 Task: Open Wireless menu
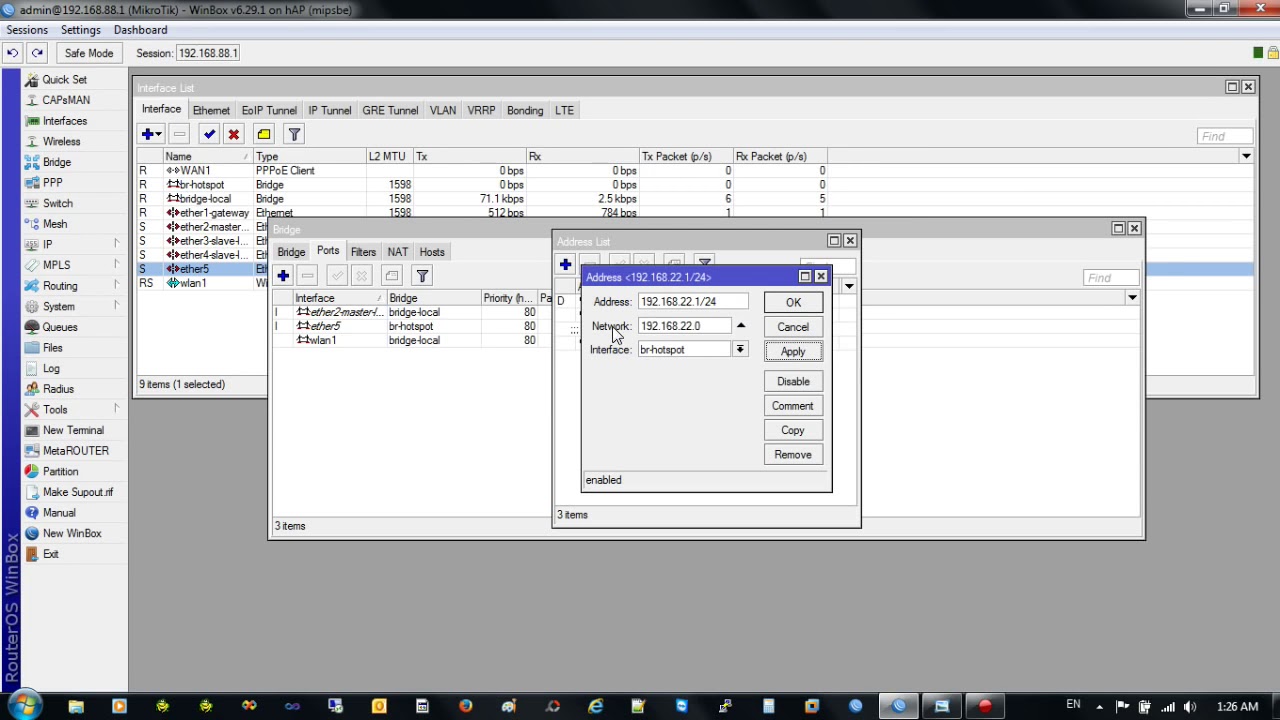coord(61,141)
